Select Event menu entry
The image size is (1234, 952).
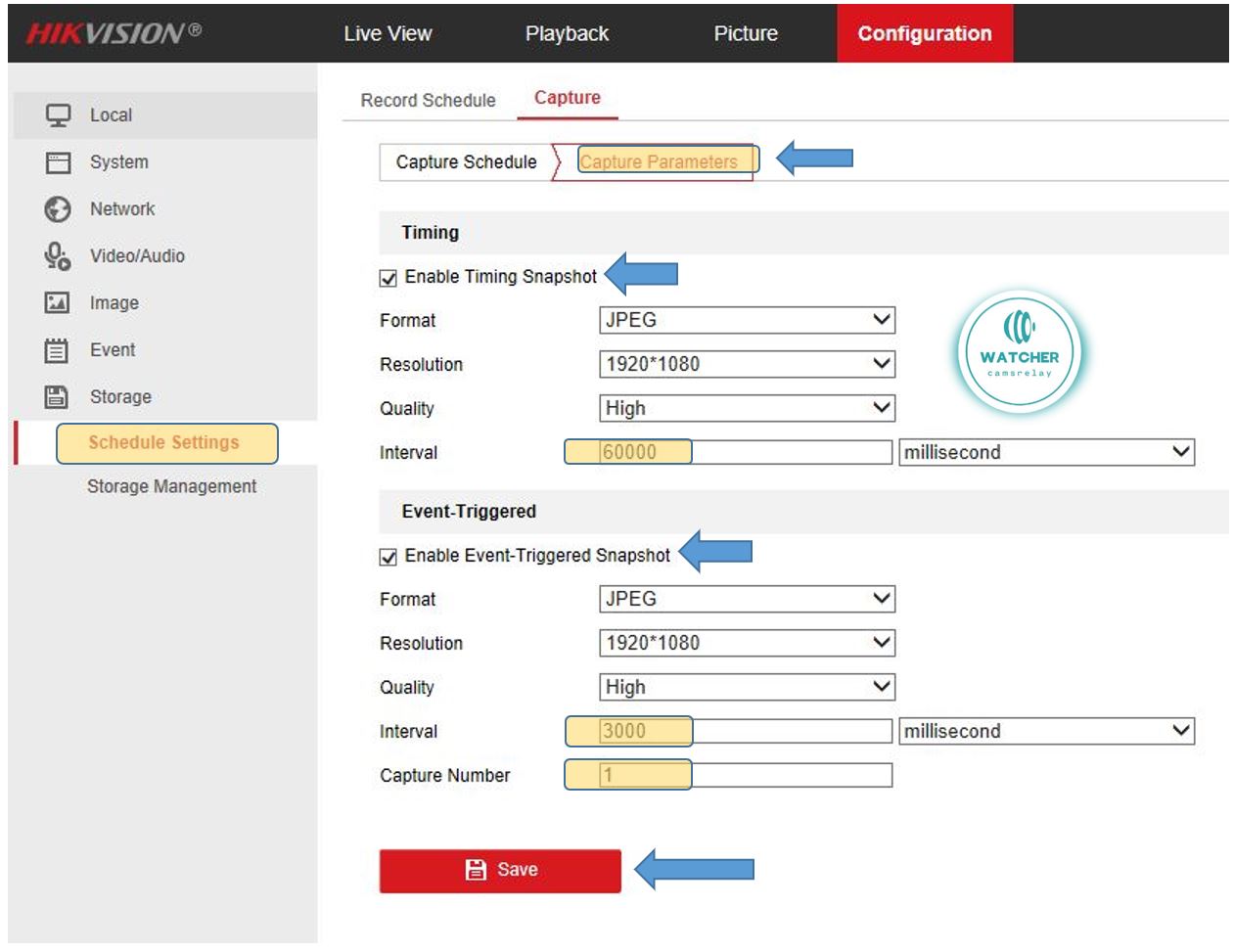pos(165,350)
